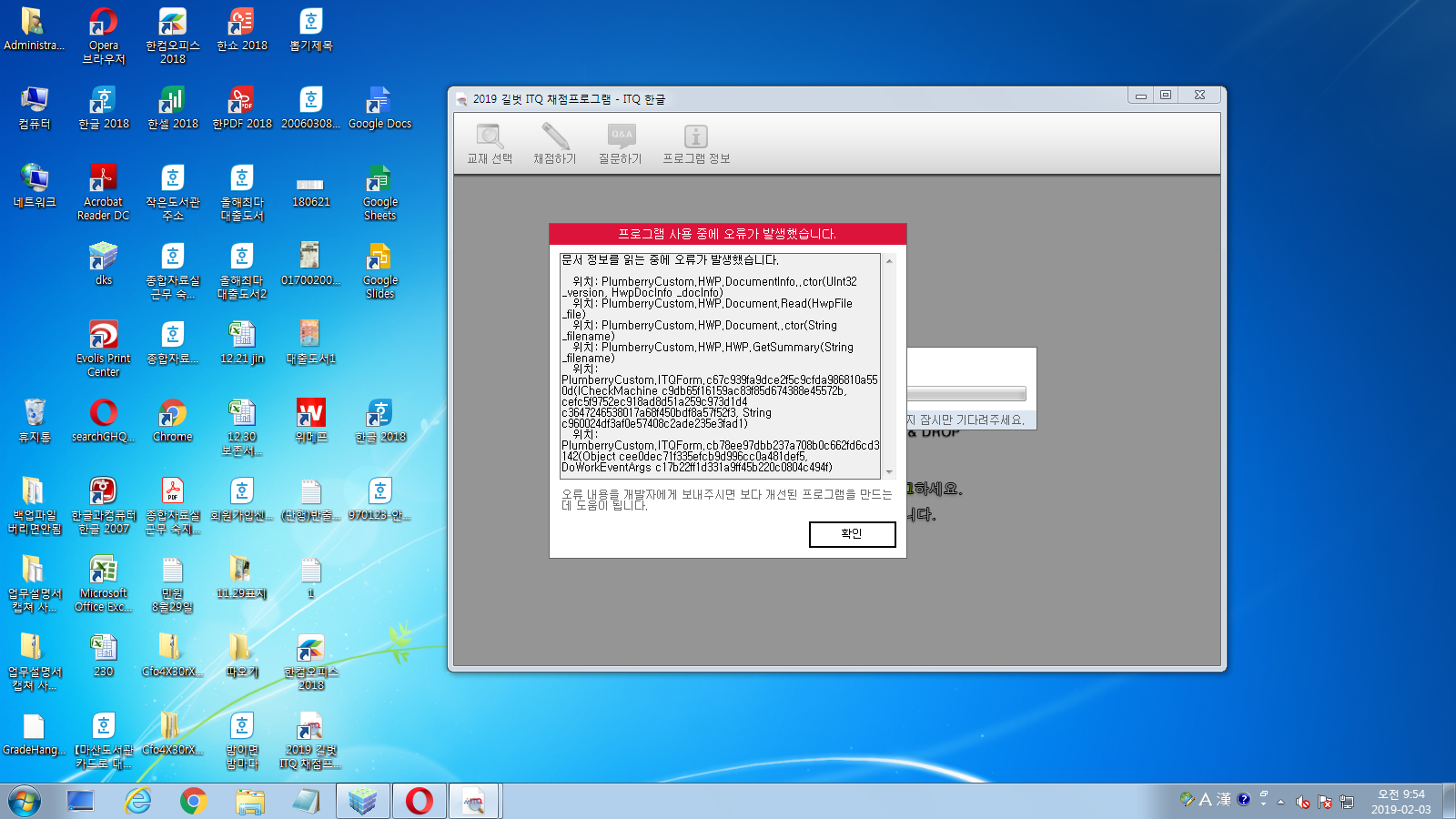1456x819 pixels.
Task: Click inside the error stack trace text box
Action: (719, 366)
